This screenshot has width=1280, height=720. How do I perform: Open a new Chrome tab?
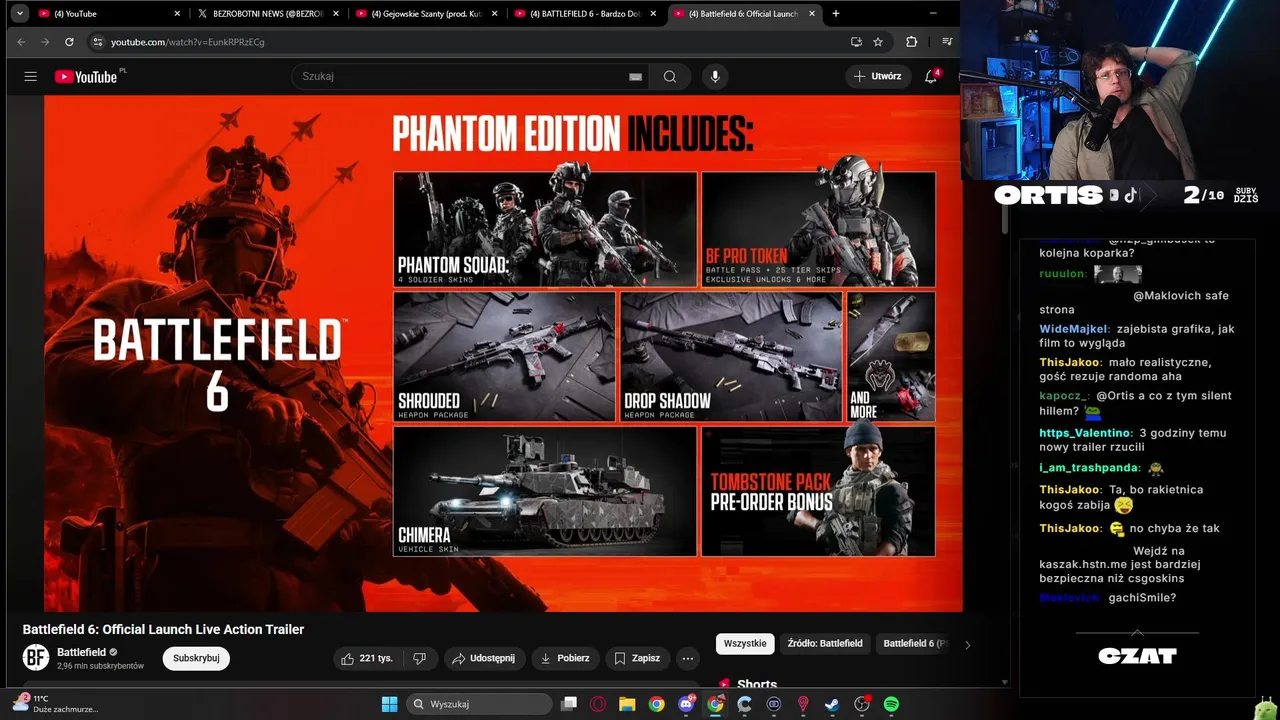tap(836, 14)
